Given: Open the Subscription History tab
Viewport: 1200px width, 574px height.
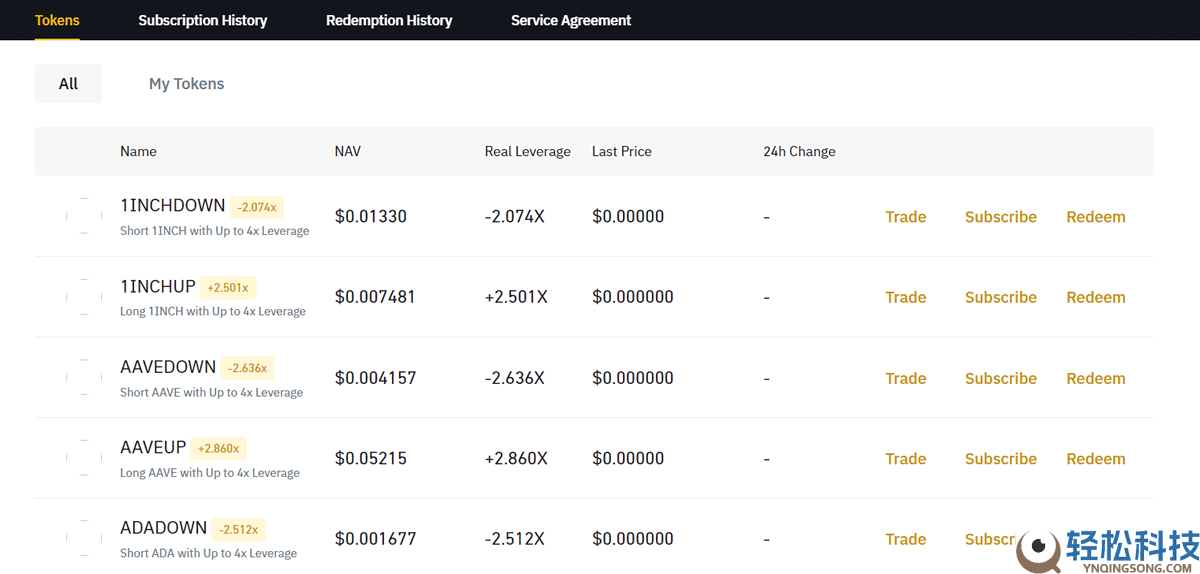Looking at the screenshot, I should click(202, 20).
